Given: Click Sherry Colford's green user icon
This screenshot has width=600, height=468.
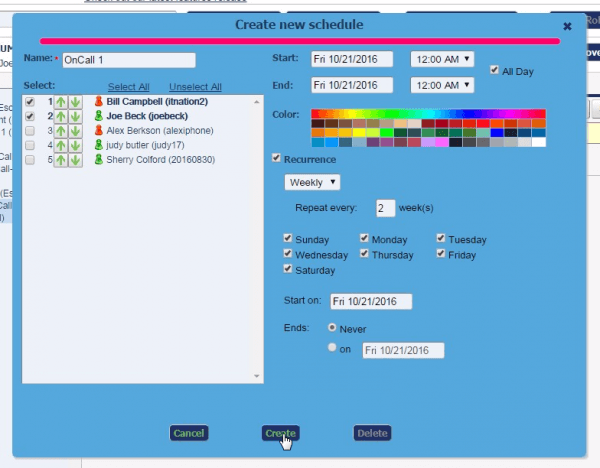Looking at the screenshot, I should [99, 159].
